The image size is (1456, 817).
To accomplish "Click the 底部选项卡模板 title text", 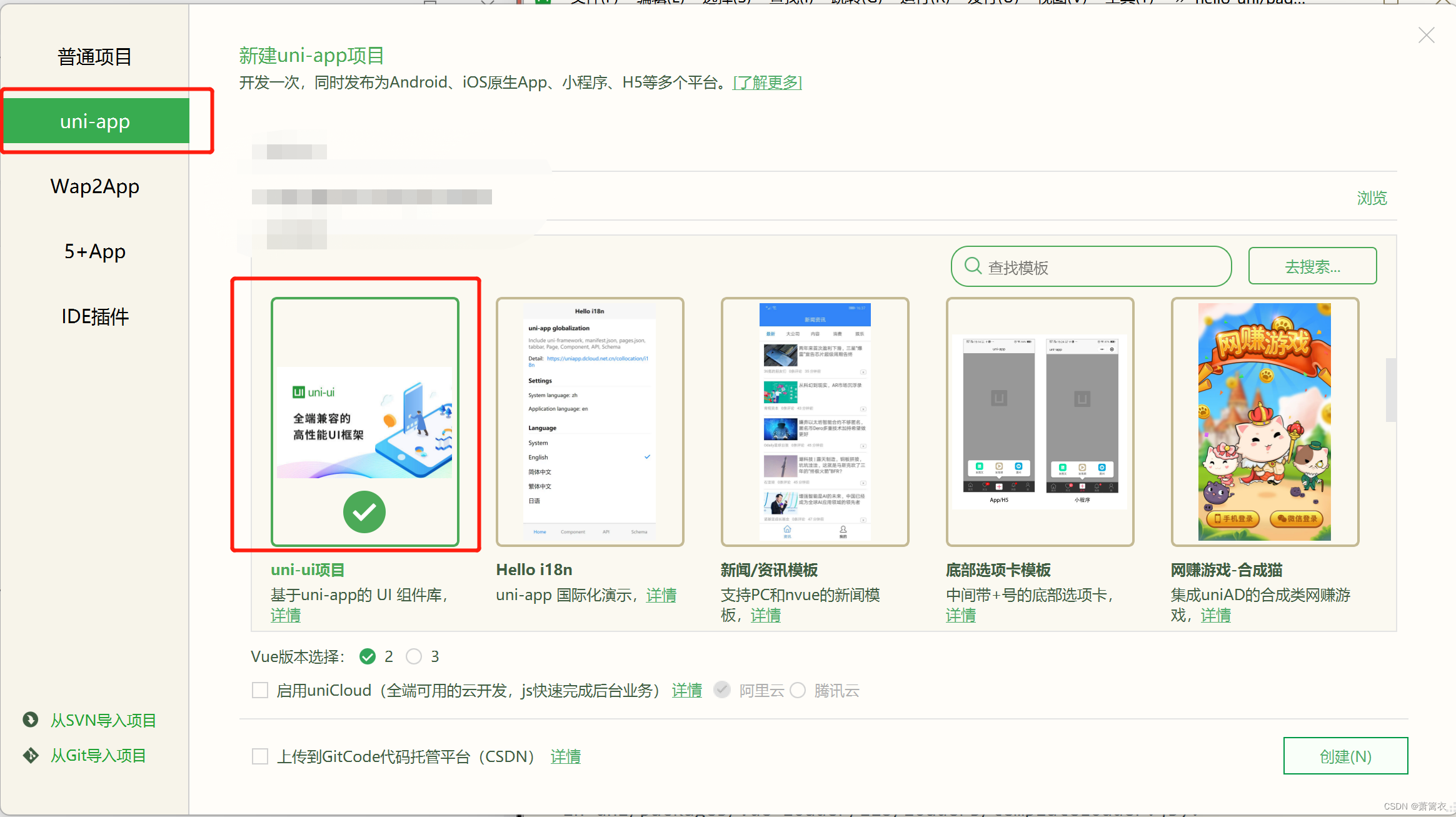I will [x=998, y=569].
